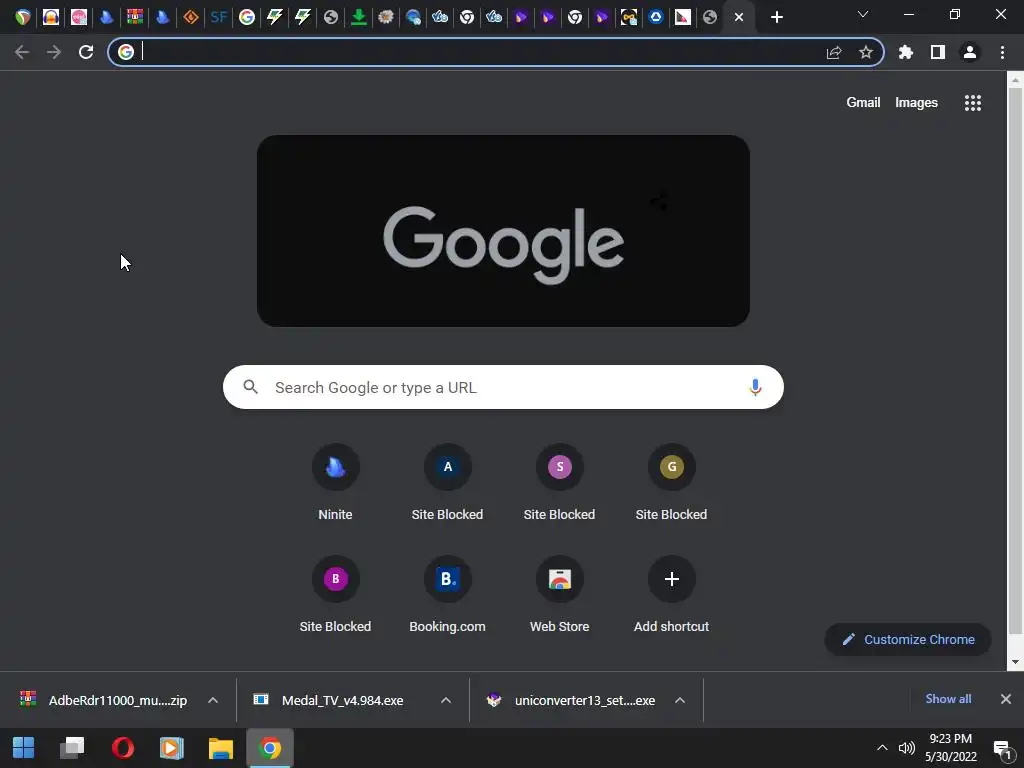Open the Ninite shortcut

pyautogui.click(x=335, y=483)
